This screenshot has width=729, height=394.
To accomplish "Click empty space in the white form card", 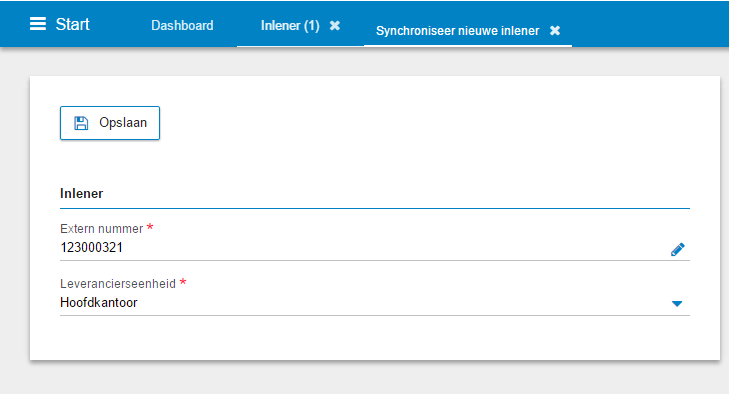I will [x=418, y=140].
